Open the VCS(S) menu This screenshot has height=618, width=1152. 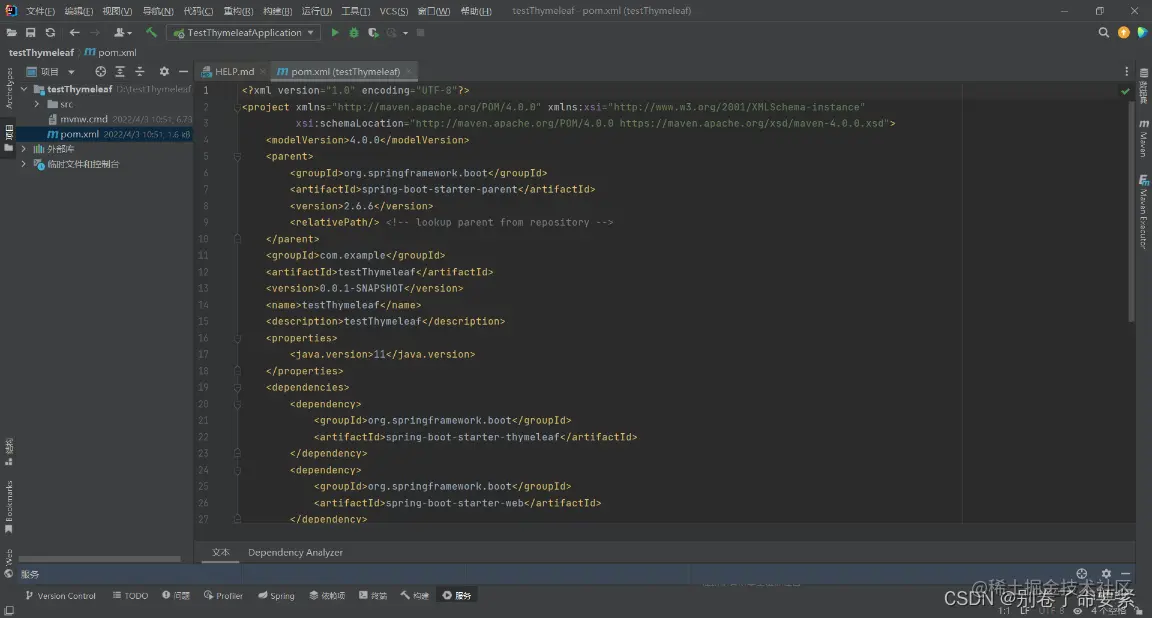394,11
